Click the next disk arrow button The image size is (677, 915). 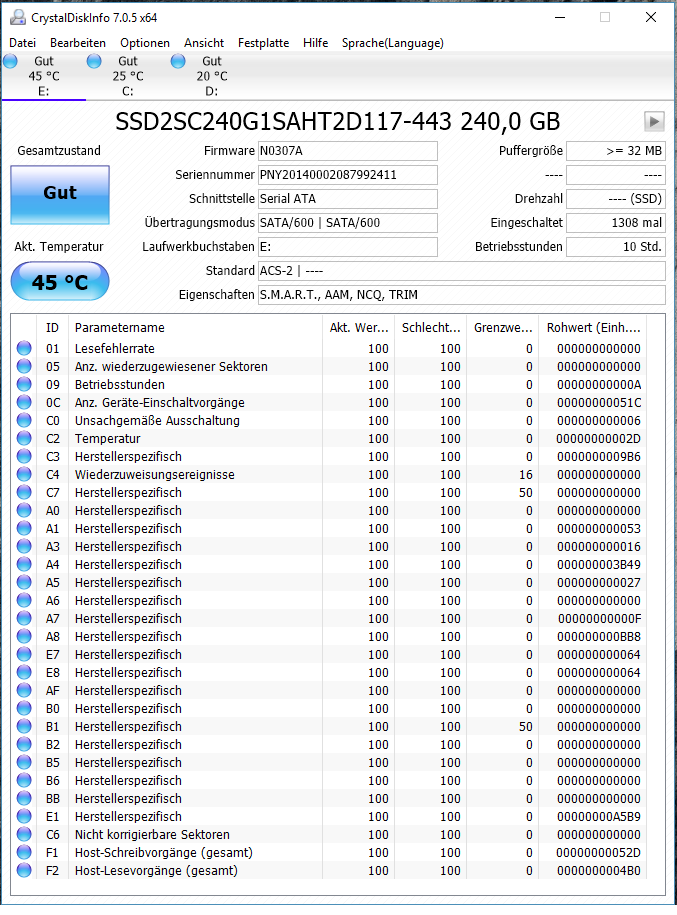click(654, 121)
